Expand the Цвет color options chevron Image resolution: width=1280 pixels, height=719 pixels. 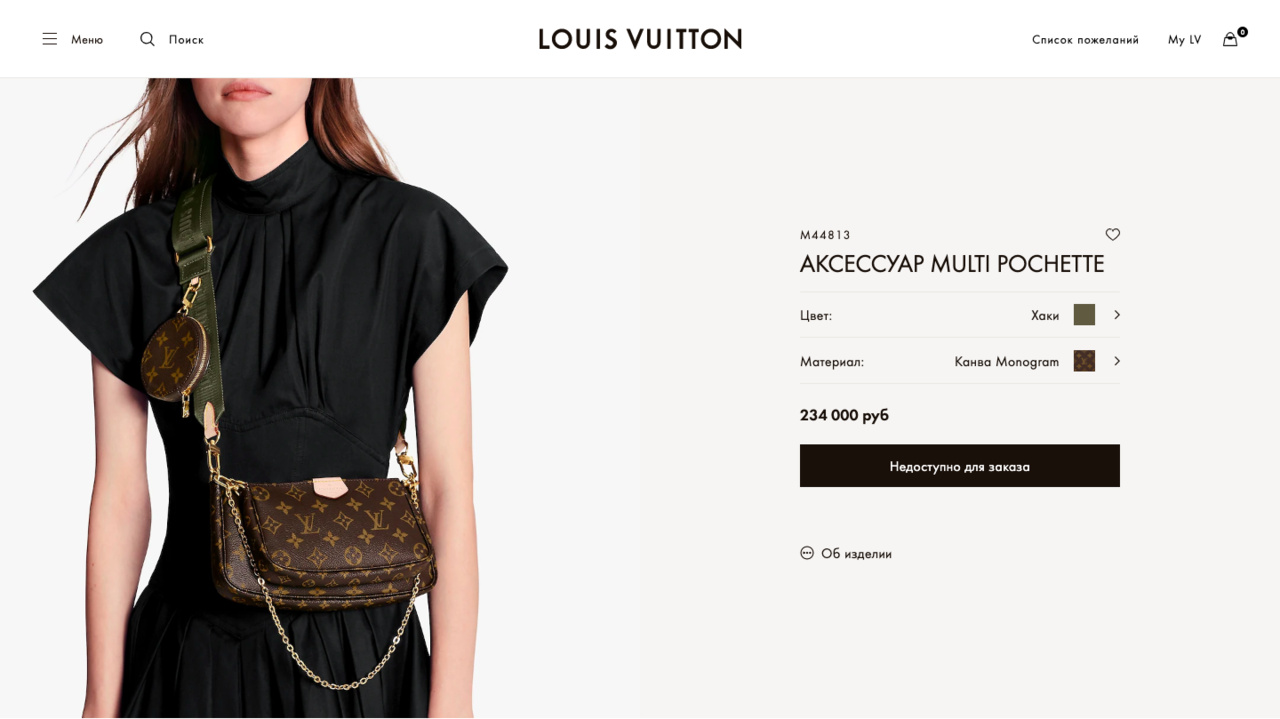click(x=1117, y=315)
